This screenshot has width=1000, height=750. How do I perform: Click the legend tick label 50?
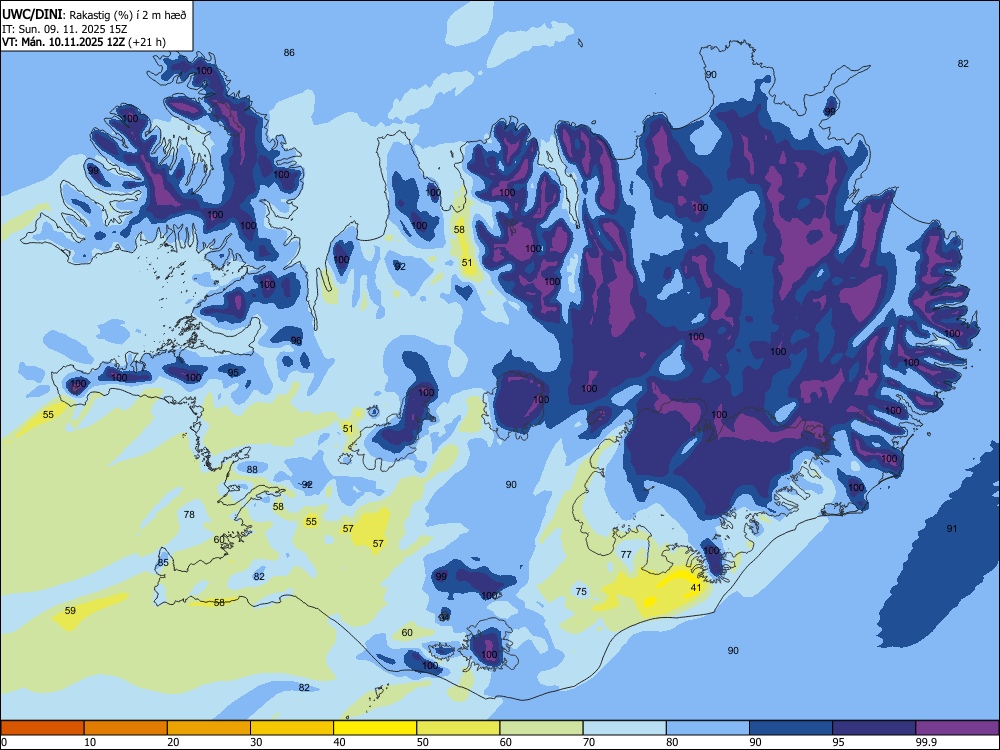click(x=423, y=742)
